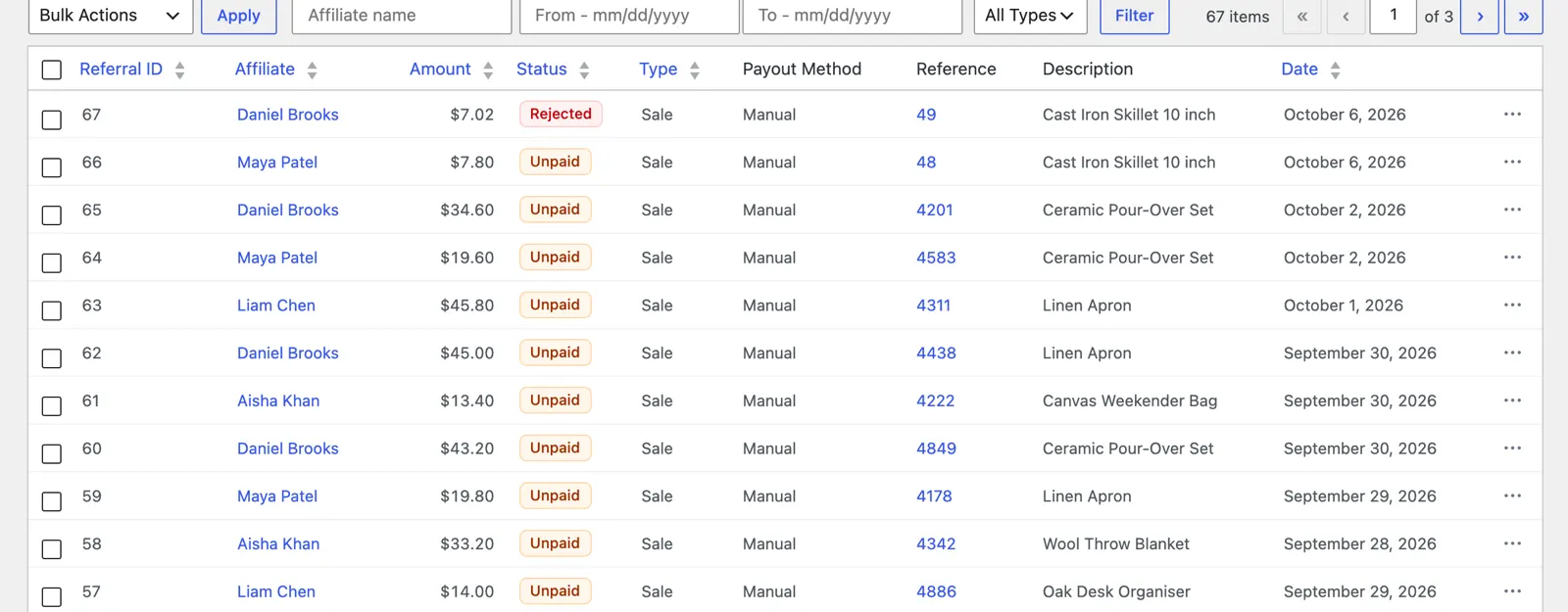Click sort arrows beside Status header

(x=584, y=70)
